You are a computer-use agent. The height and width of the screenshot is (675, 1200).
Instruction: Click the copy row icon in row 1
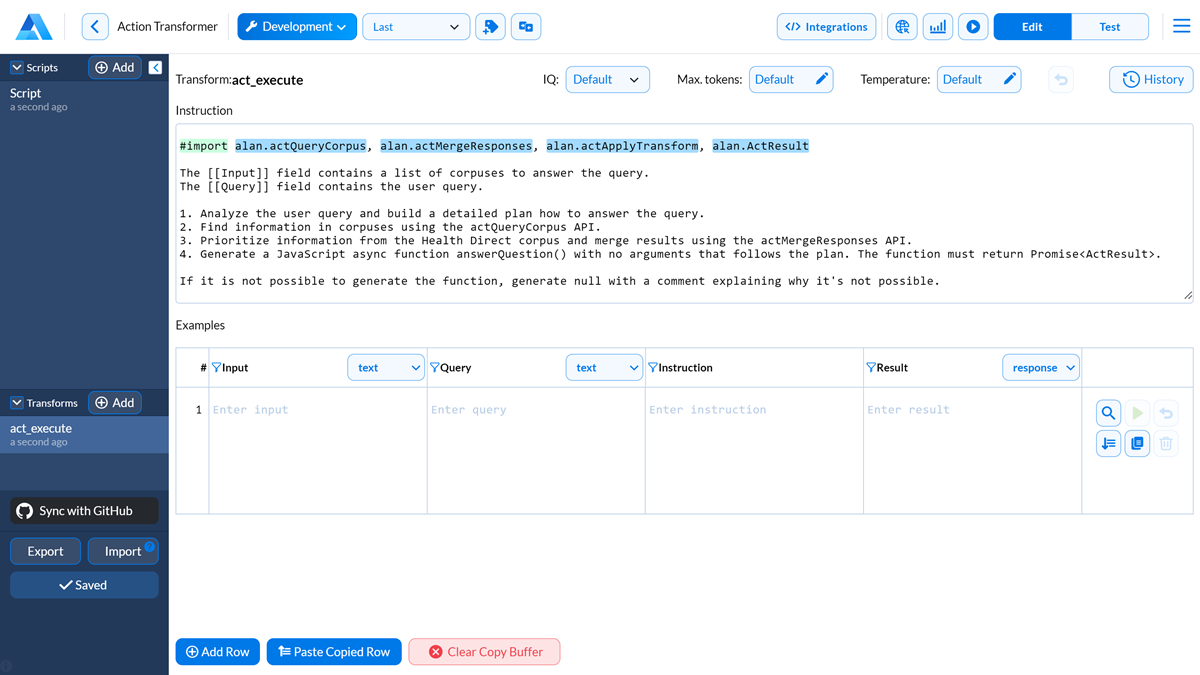tap(1137, 443)
